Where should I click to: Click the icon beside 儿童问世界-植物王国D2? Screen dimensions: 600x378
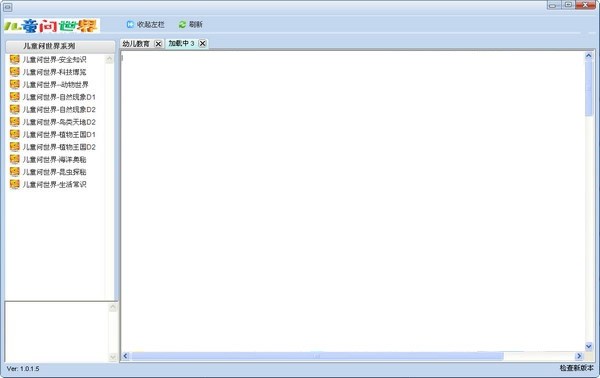15,147
